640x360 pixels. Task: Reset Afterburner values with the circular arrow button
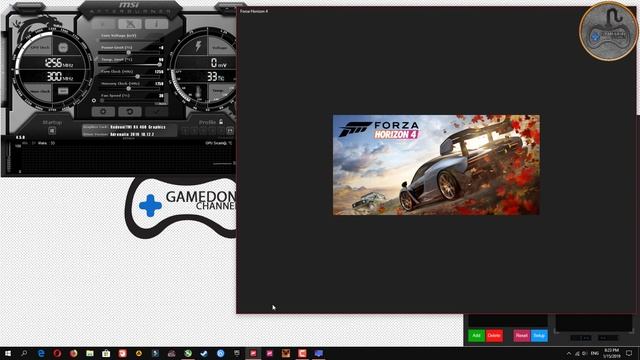(x=130, y=111)
